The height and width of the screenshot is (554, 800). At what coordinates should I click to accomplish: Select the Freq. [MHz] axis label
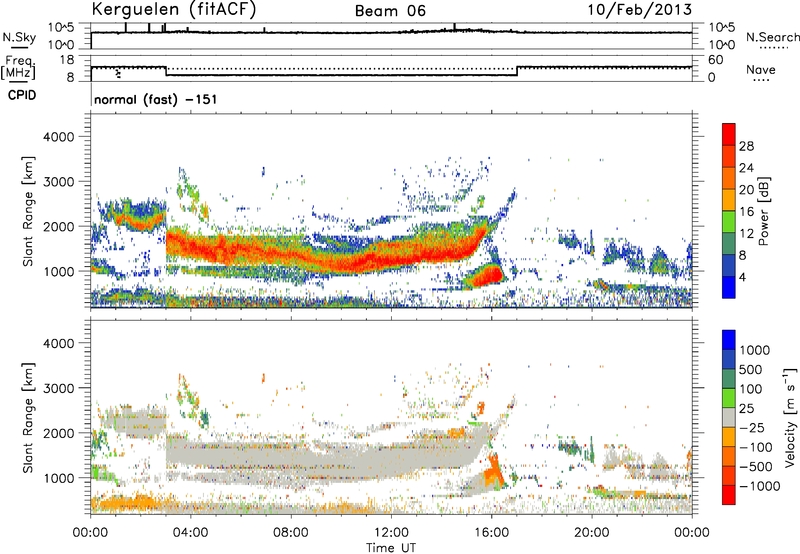click(19, 68)
